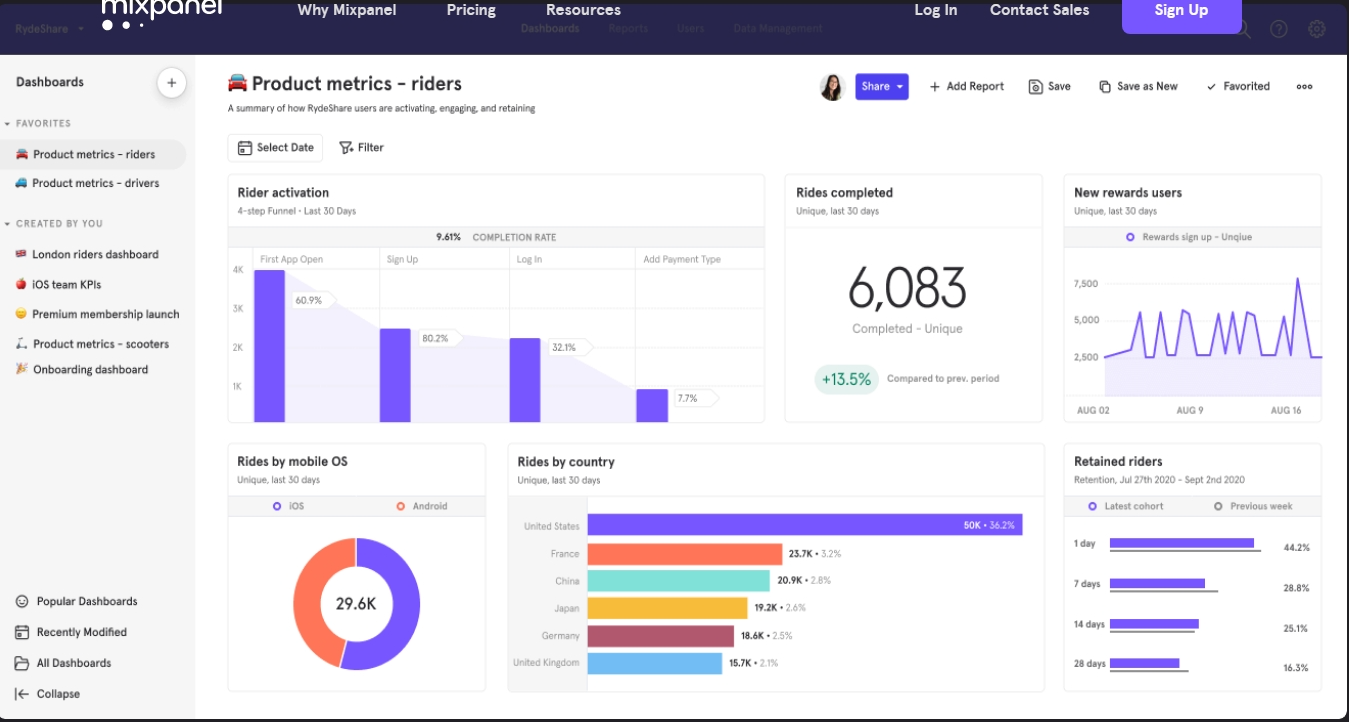
Task: Collapse the Created By You section
Action: [54, 224]
